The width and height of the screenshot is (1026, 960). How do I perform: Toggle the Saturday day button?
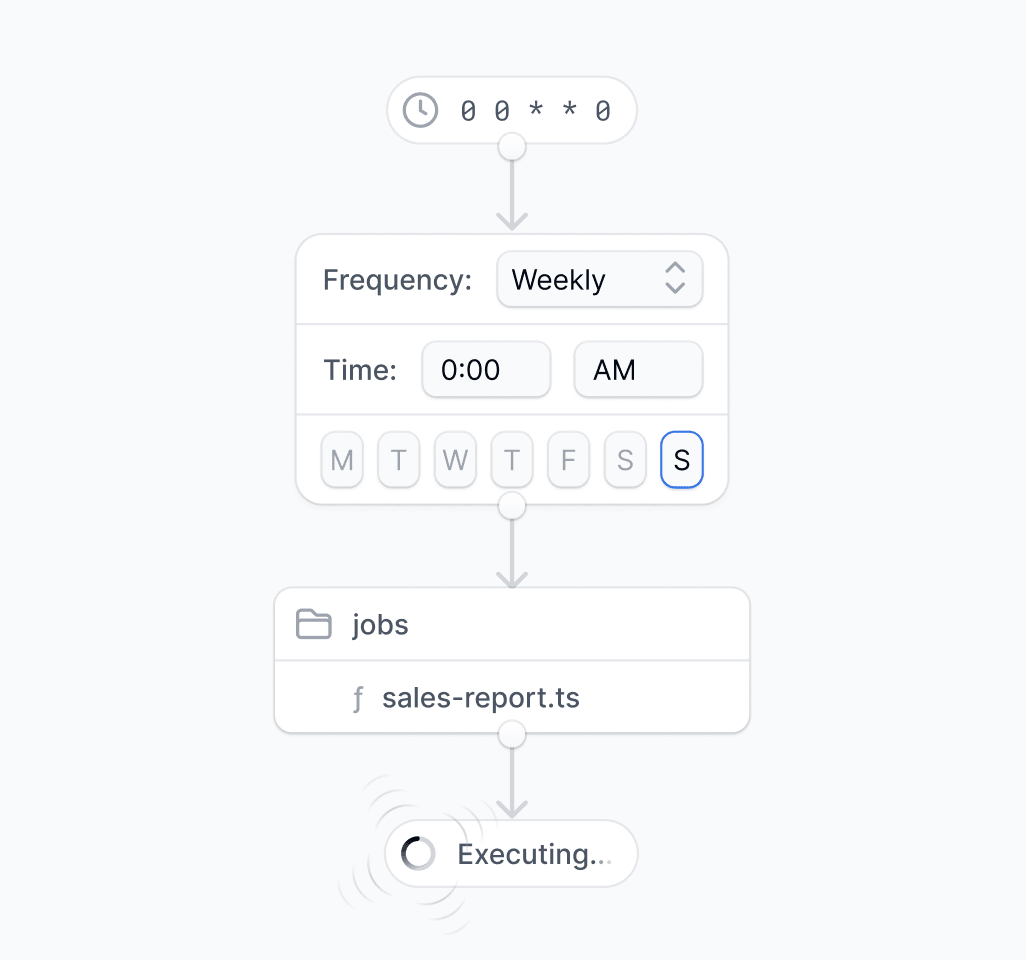(x=625, y=459)
